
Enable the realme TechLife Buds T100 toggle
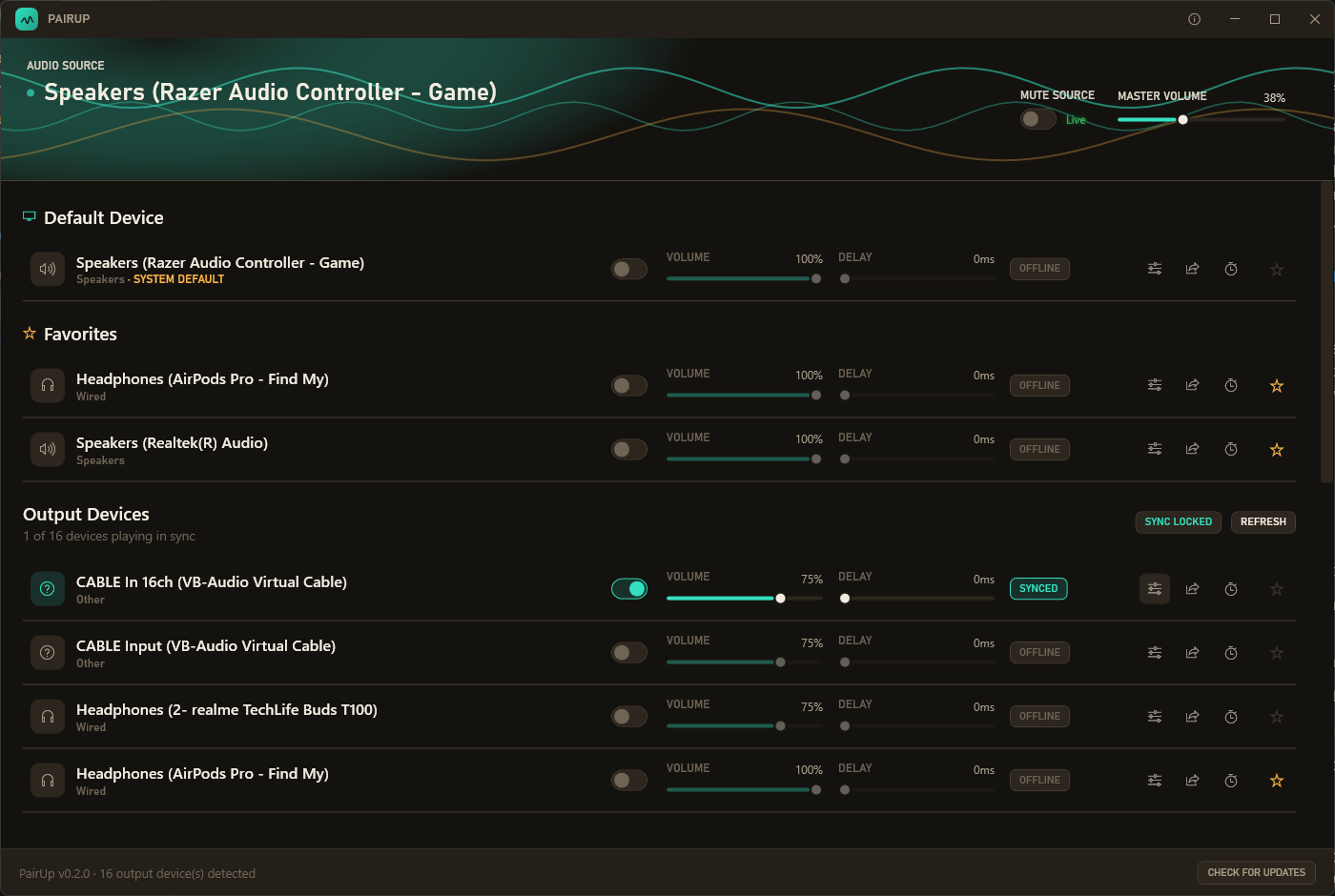[629, 717]
